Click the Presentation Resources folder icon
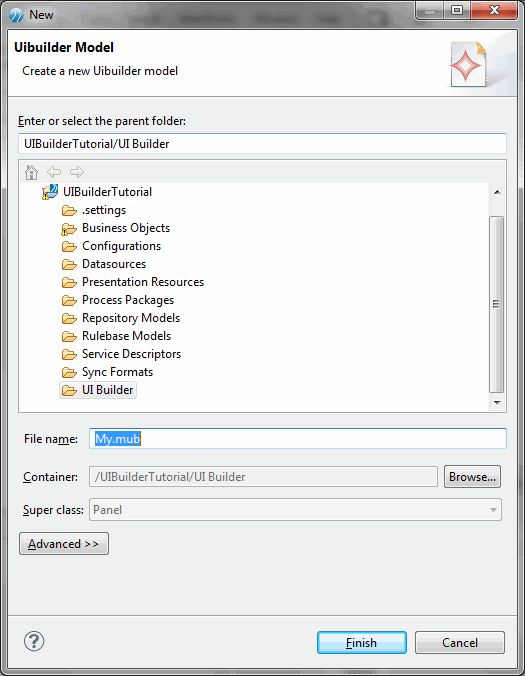 tap(69, 282)
